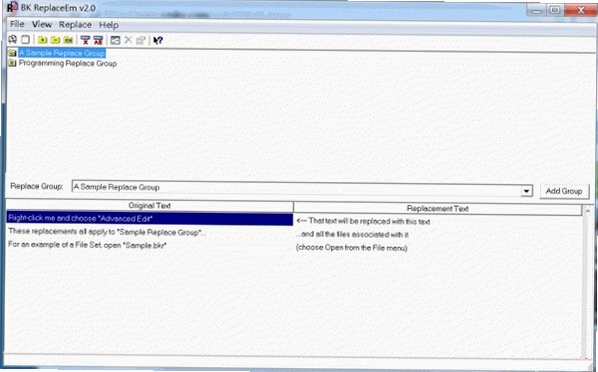The width and height of the screenshot is (598, 372).
Task: Open the File menu
Action: point(17,24)
